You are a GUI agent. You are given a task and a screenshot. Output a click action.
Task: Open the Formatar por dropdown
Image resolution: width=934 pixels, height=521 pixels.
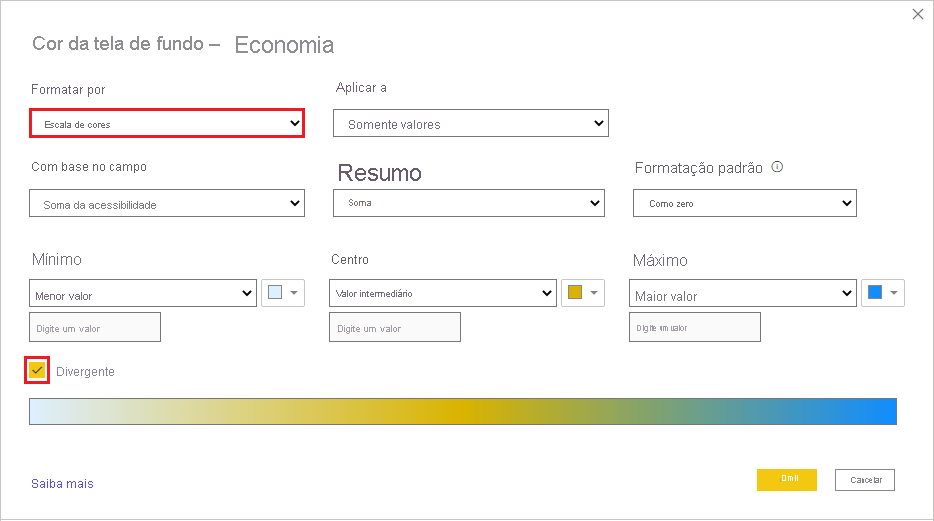[x=167, y=123]
